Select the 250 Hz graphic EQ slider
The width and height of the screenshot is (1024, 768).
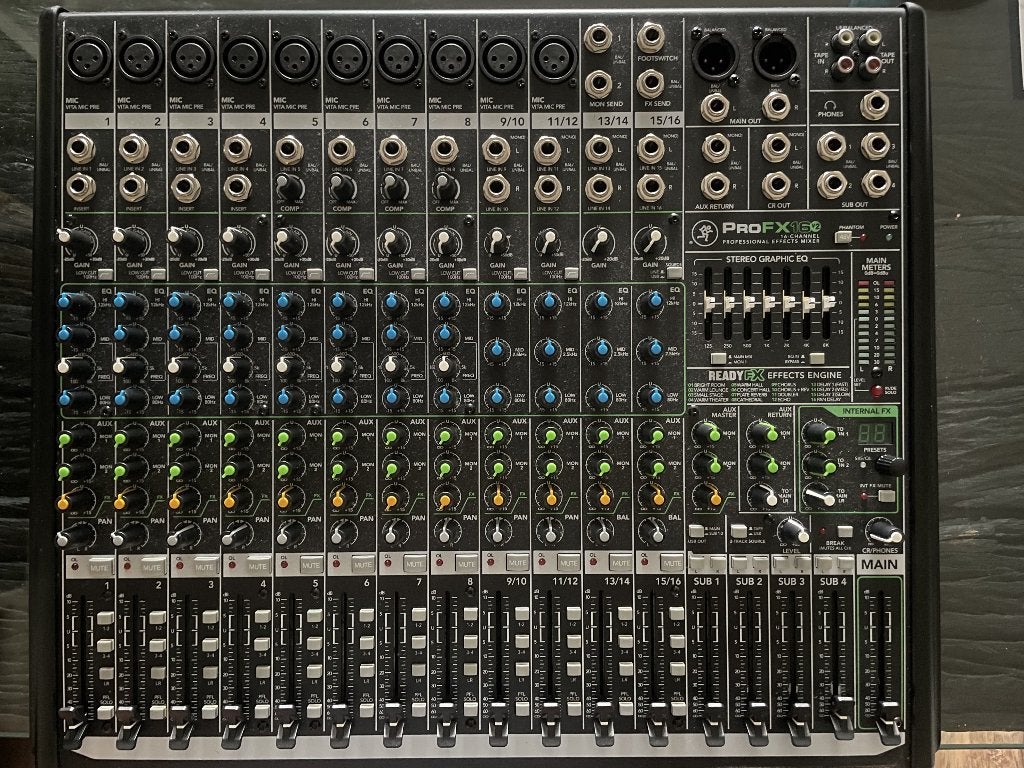tap(729, 304)
